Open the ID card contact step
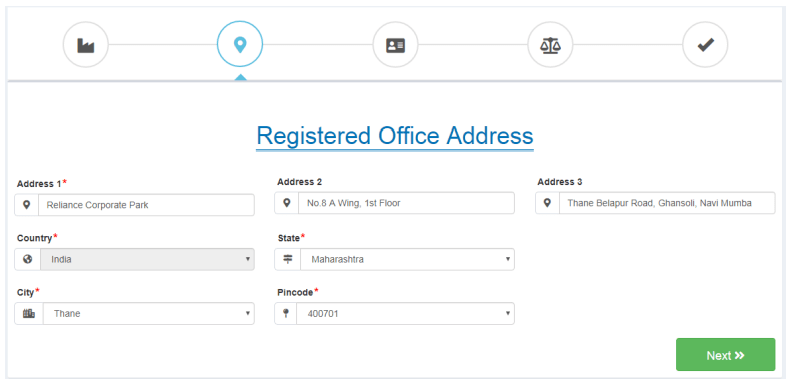The image size is (791, 382). 395,45
